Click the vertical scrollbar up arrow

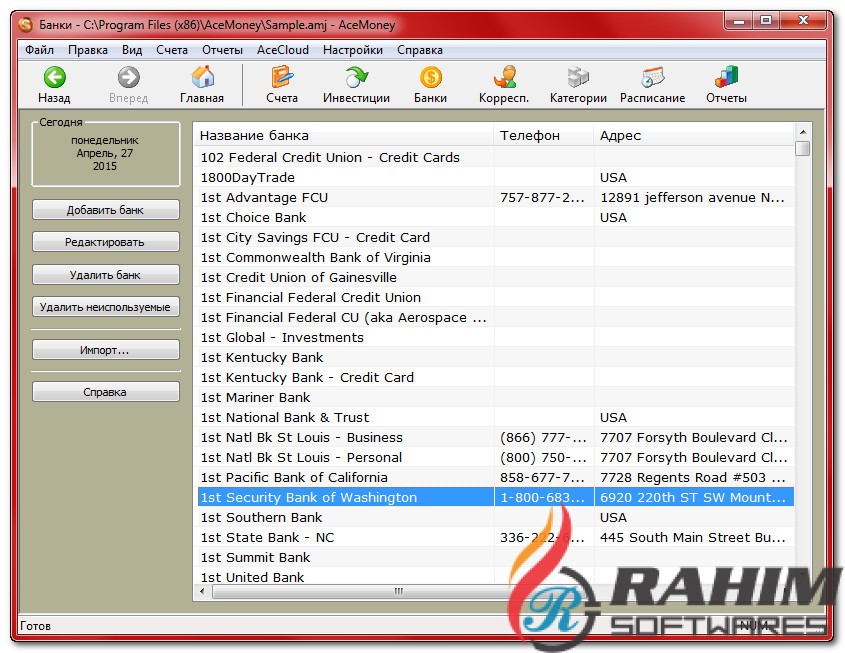coord(802,131)
